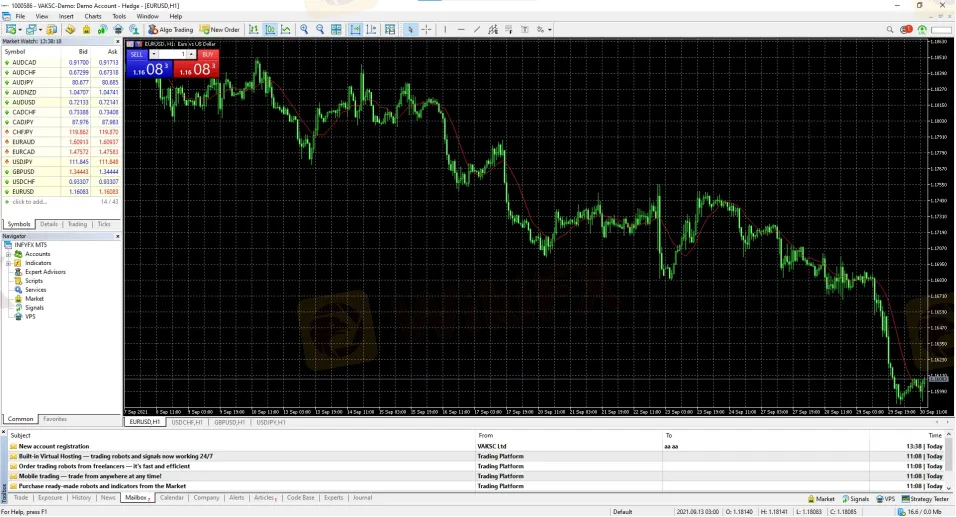Switch to USDCHF,H1 chart tab
Viewport: 956px width, 517px height.
187,423
